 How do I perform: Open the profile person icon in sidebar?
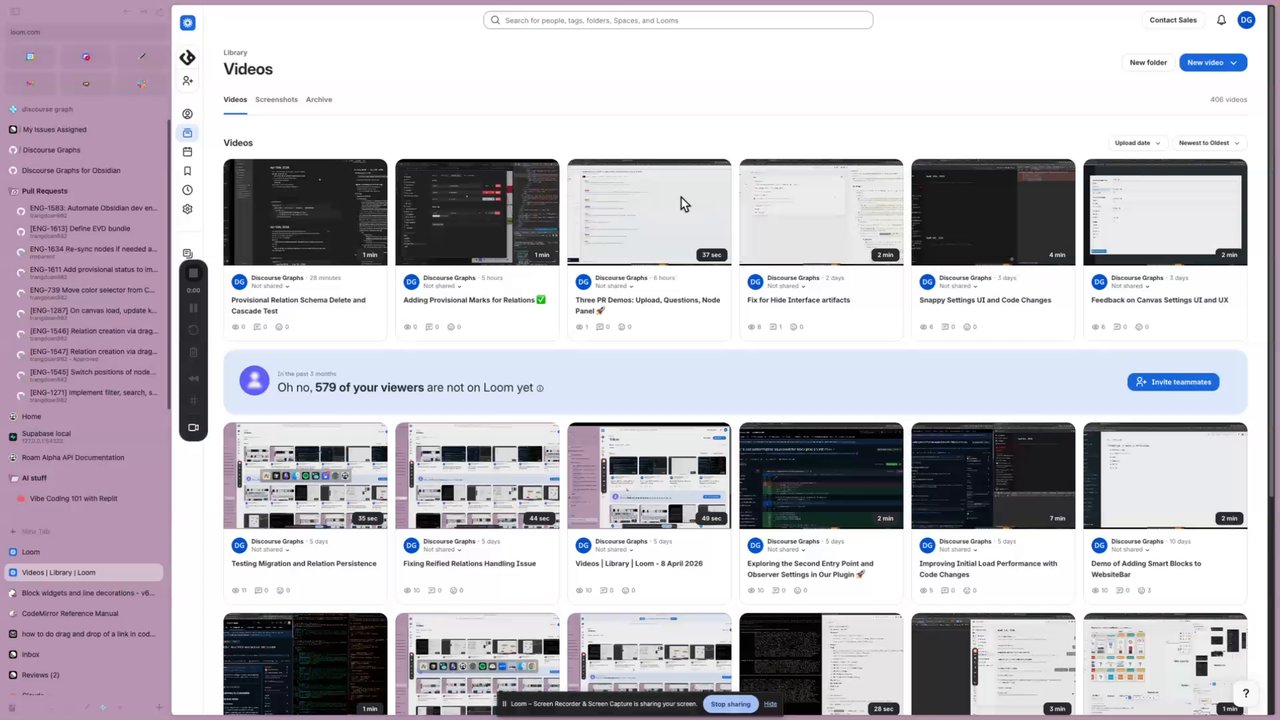coord(187,114)
